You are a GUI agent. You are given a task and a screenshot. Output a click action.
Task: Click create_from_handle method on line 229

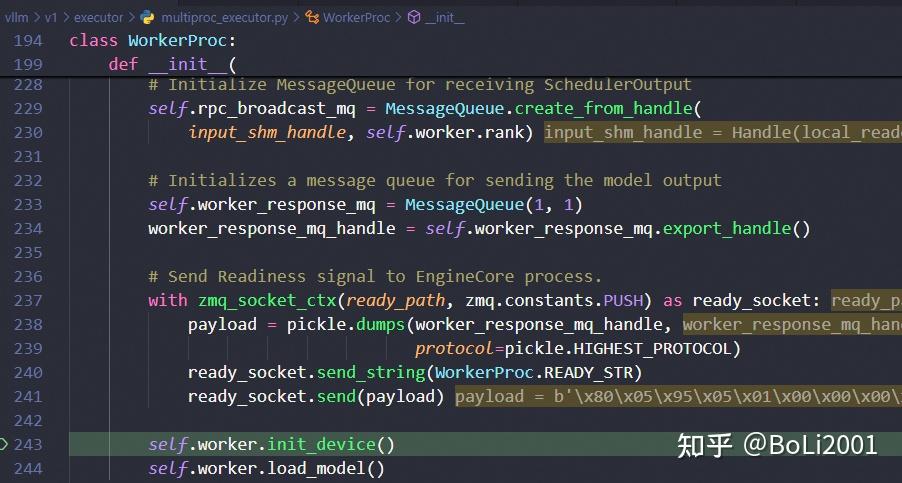(x=603, y=109)
